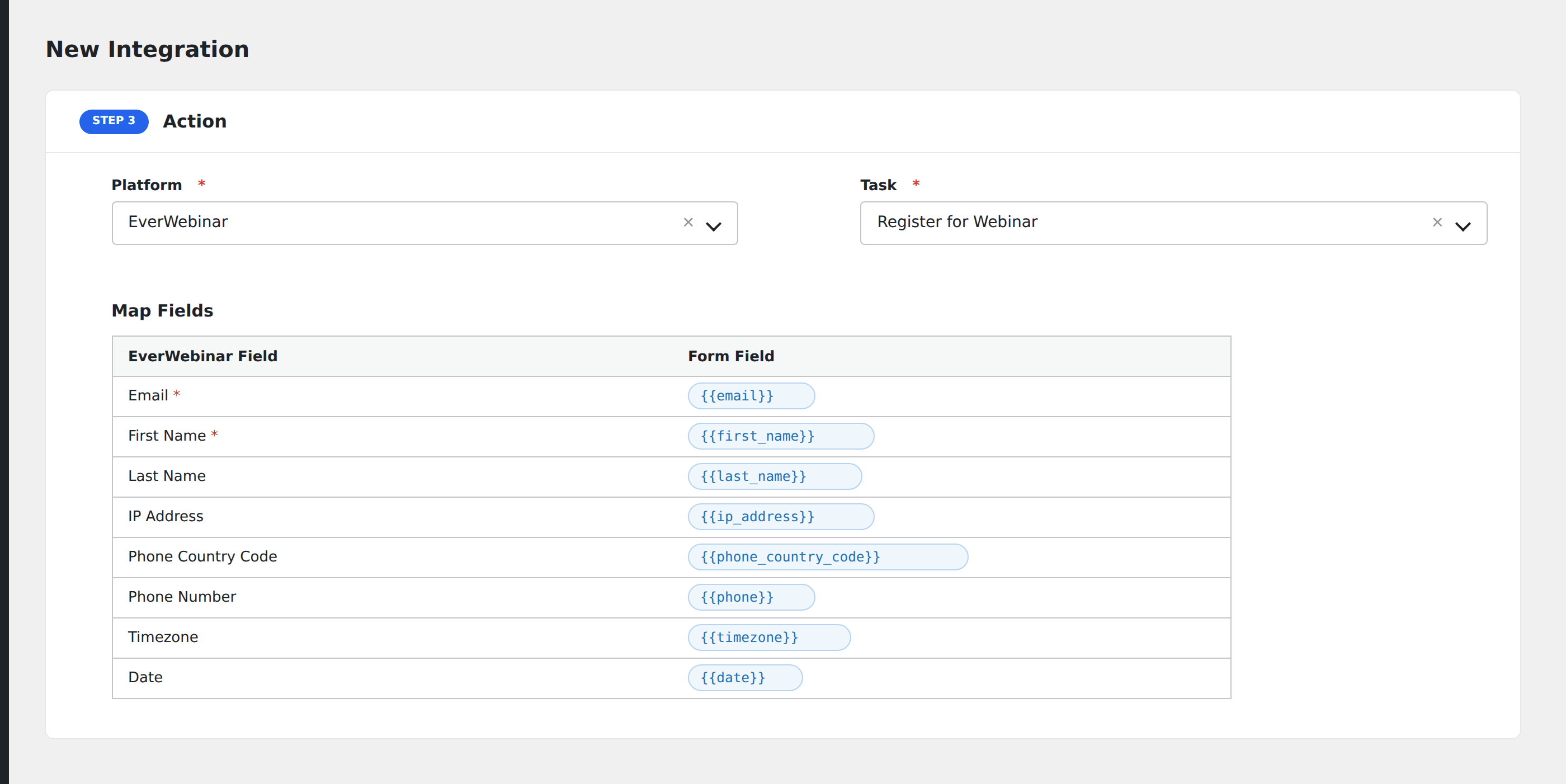Clear the Register for Webinar task selection
1566x784 pixels.
pyautogui.click(x=1437, y=223)
